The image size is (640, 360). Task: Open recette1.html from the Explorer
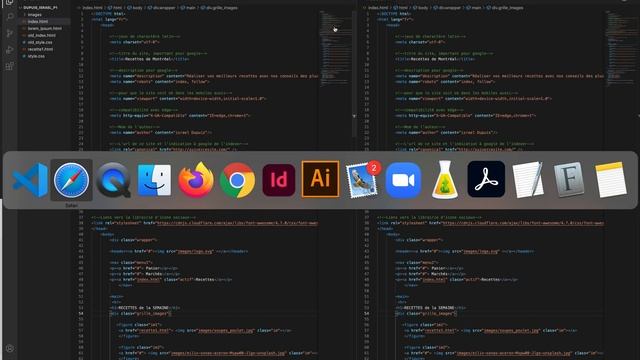point(40,49)
